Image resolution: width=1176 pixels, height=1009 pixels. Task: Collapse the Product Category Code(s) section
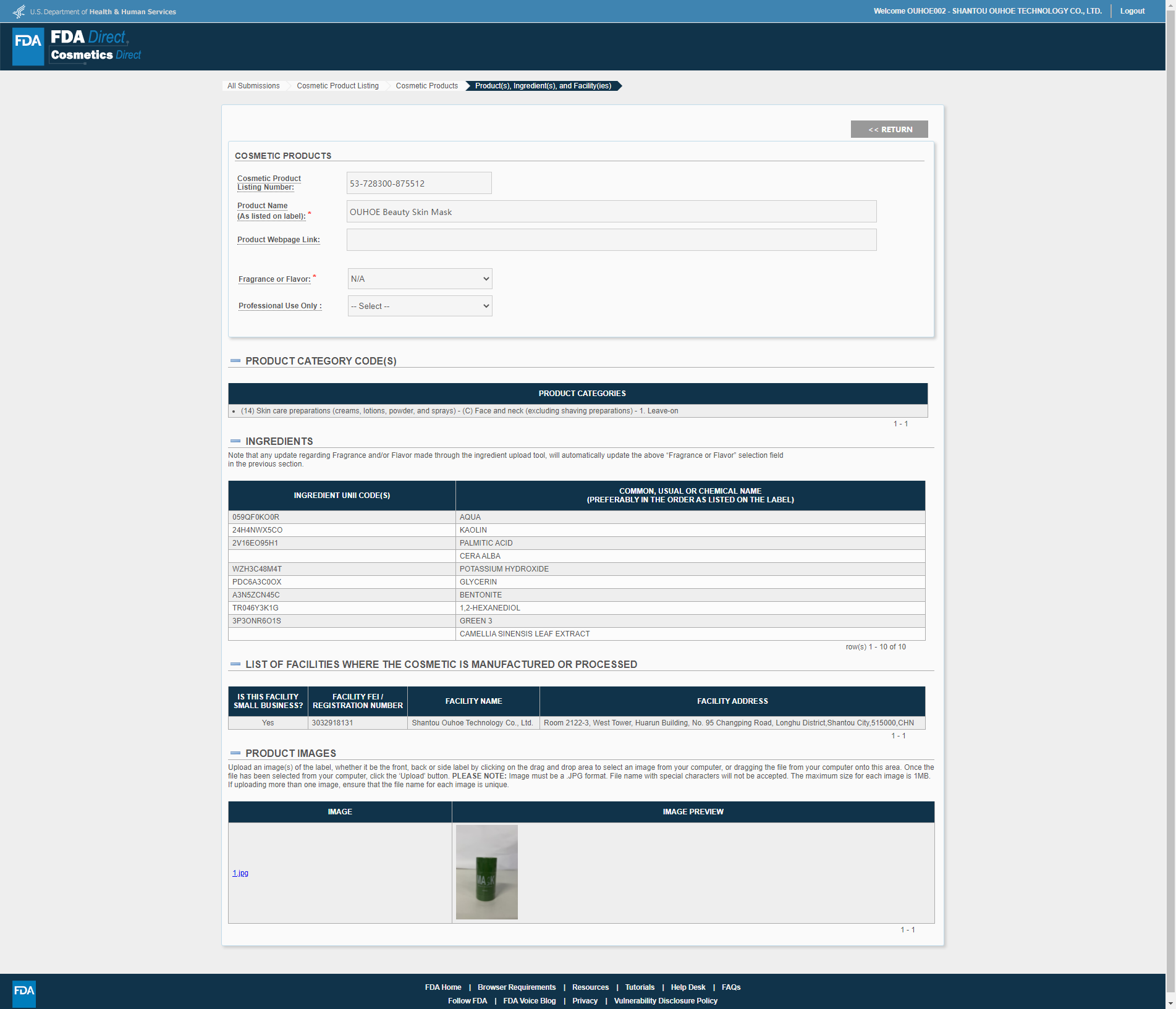click(235, 361)
